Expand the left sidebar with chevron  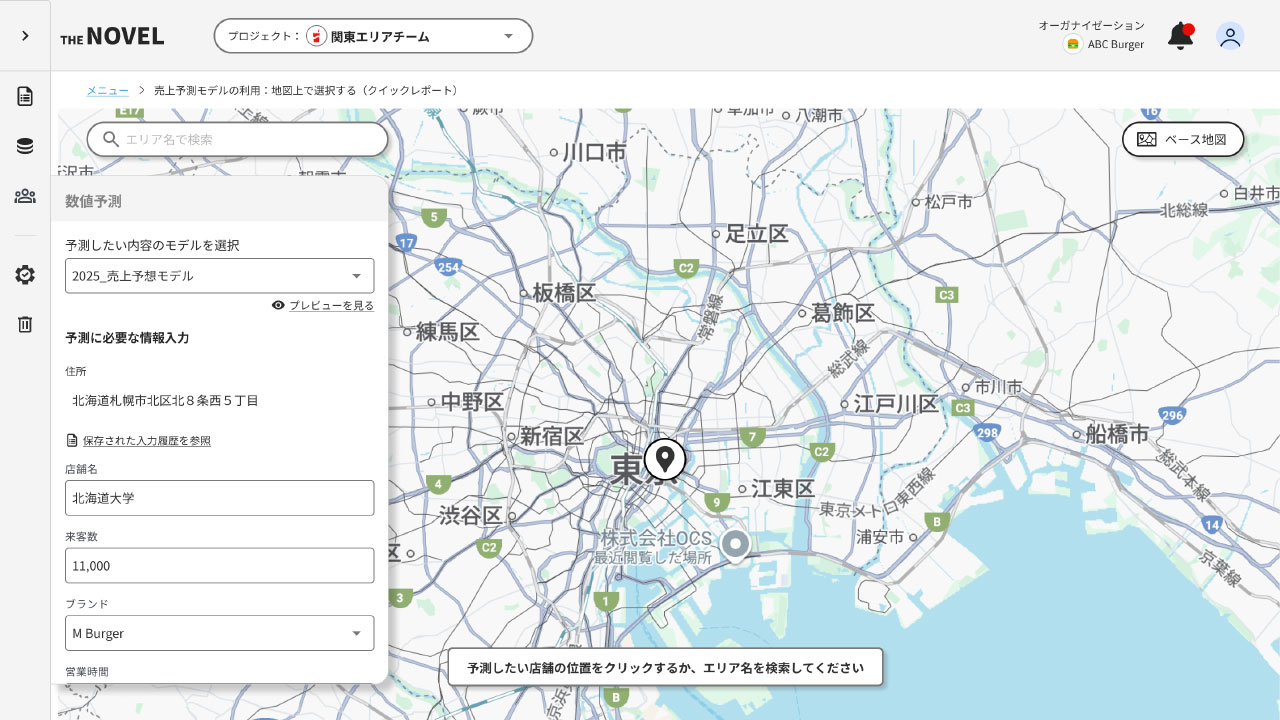click(x=25, y=35)
